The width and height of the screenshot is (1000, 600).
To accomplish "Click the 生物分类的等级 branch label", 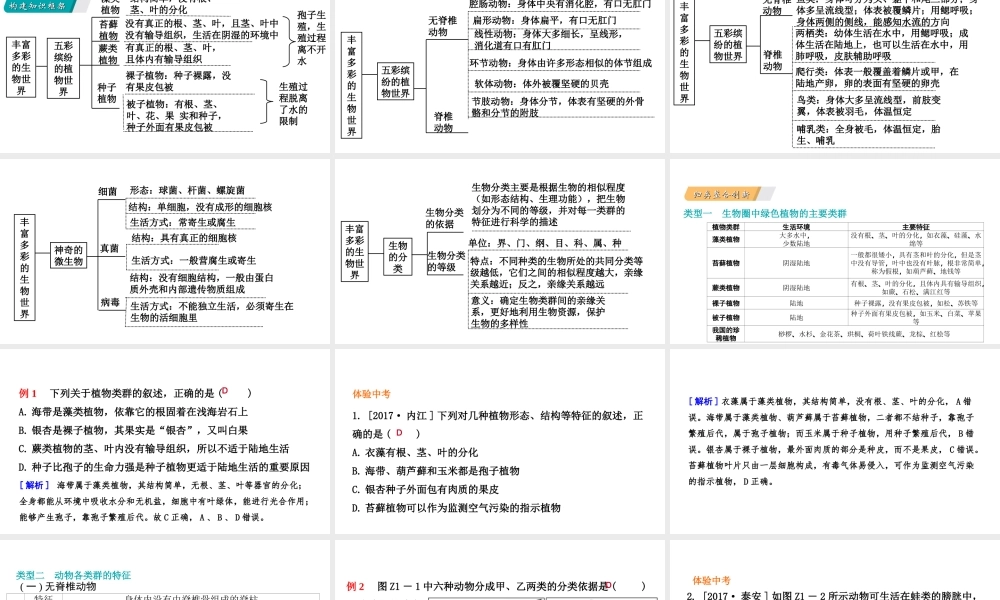I will coord(446,261).
